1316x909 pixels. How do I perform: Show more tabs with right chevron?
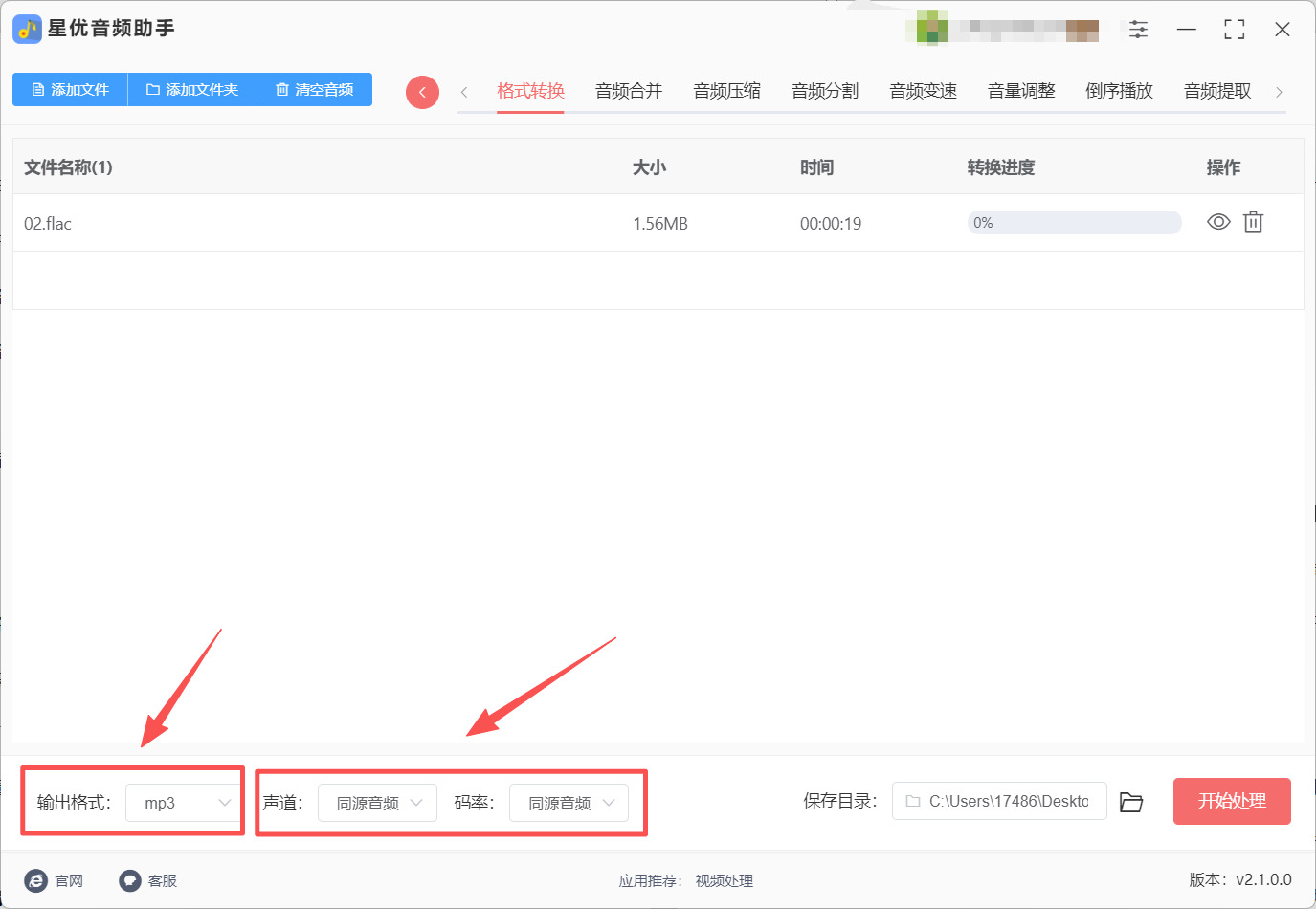coord(1279,92)
